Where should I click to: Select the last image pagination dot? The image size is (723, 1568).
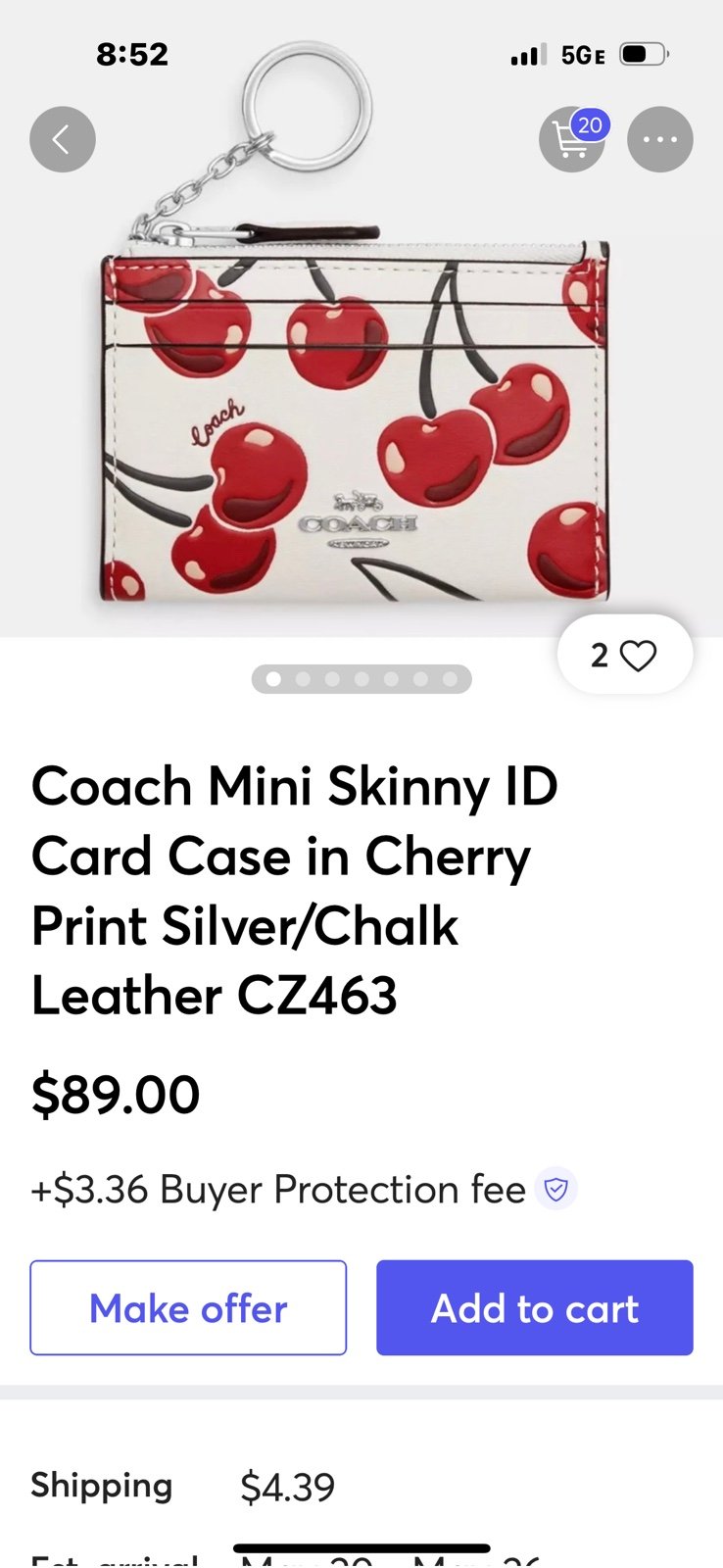point(450,679)
